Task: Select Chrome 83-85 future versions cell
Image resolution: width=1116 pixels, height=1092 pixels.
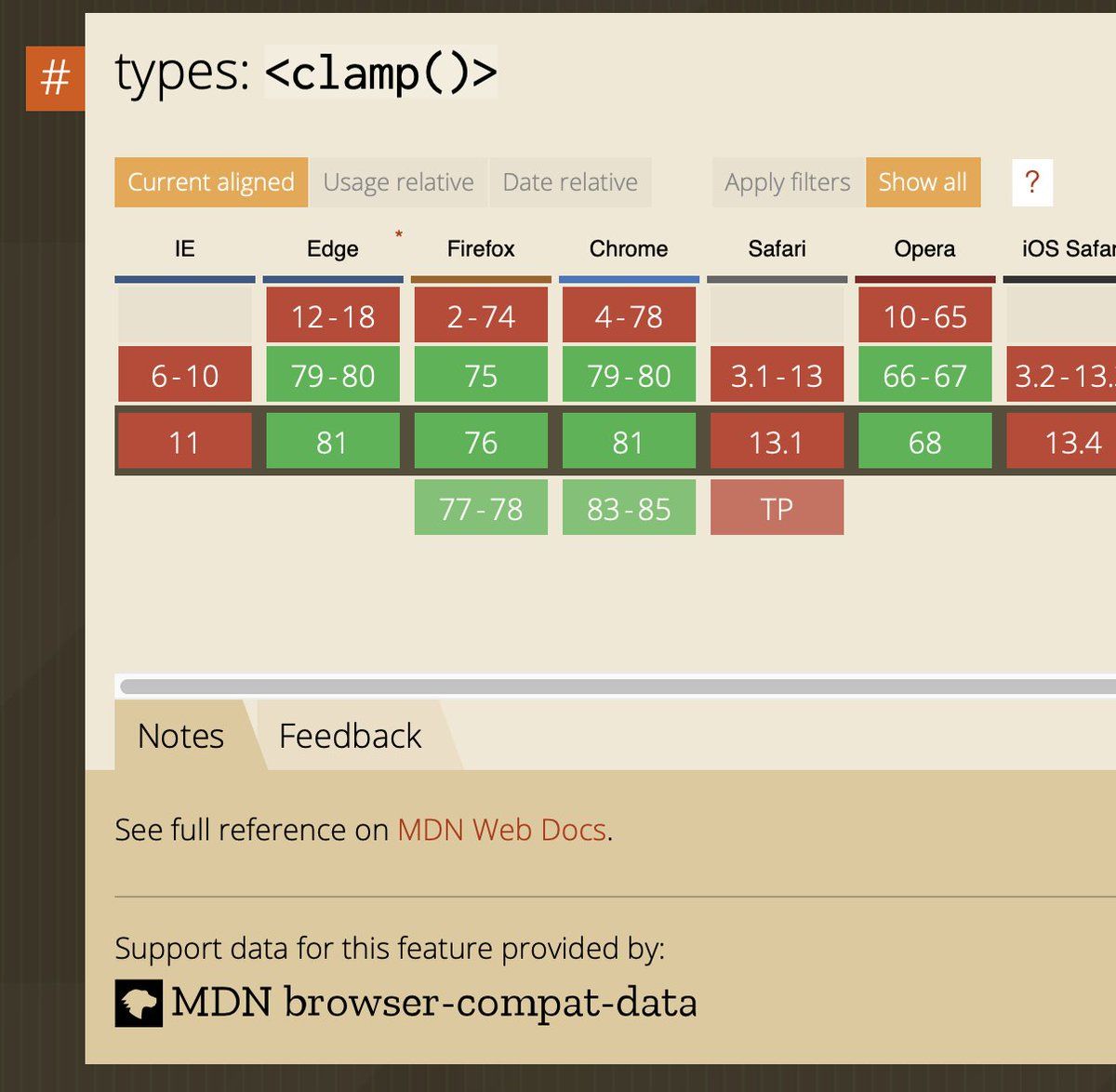Action: [x=629, y=508]
